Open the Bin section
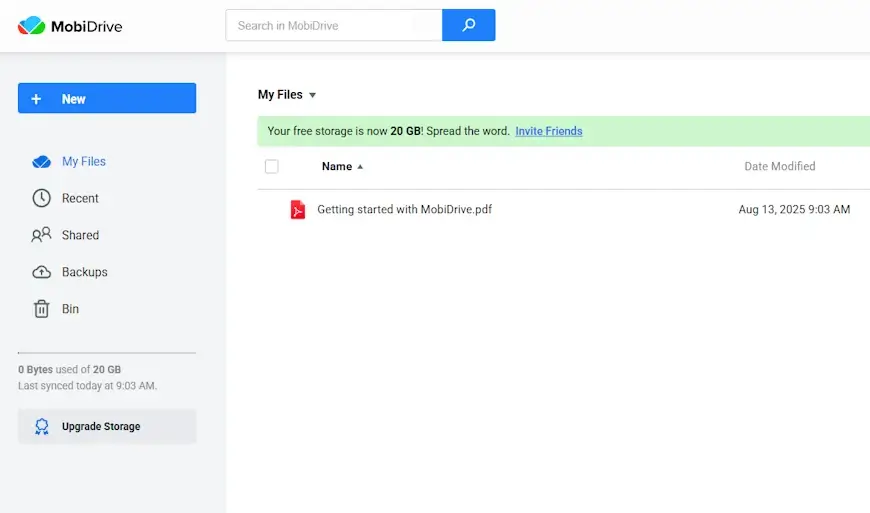The height and width of the screenshot is (513, 870). [x=55, y=309]
